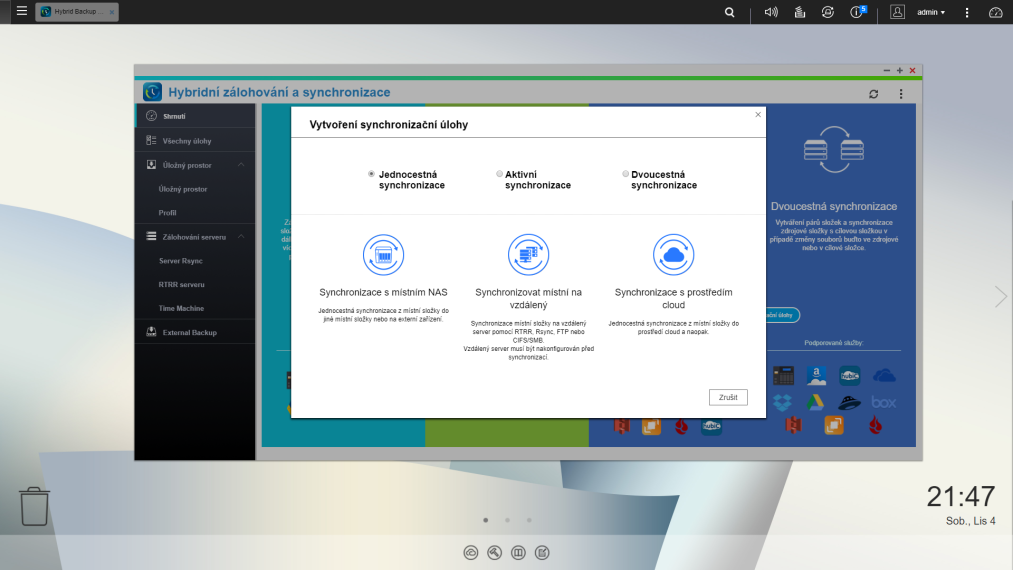Open the desktop trash bin
Screen dimensions: 1013x570
pos(34,506)
